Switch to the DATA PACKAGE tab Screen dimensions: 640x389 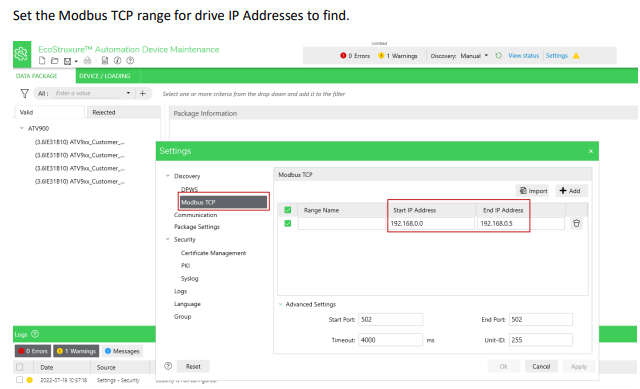pyautogui.click(x=36, y=76)
